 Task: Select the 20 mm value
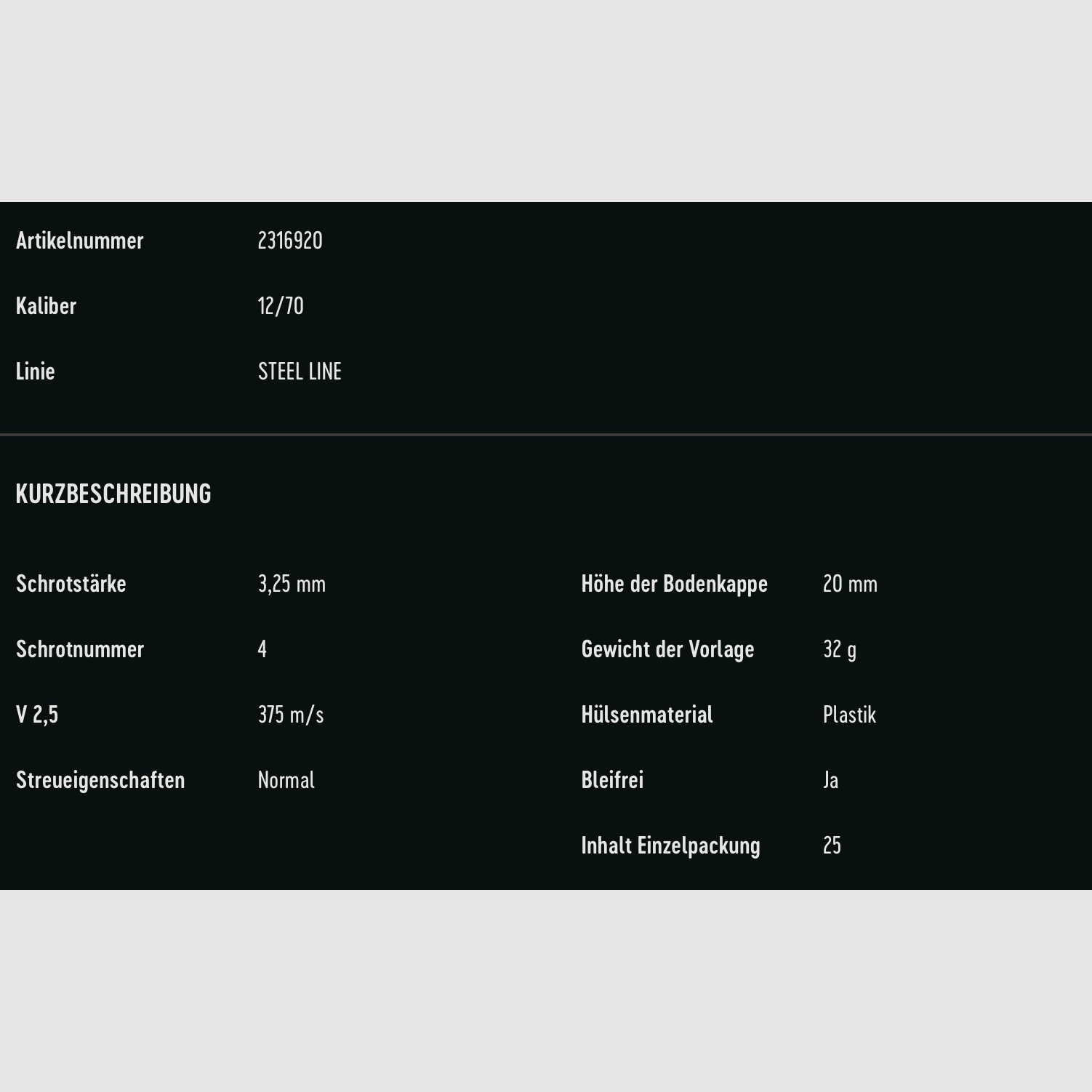[850, 584]
